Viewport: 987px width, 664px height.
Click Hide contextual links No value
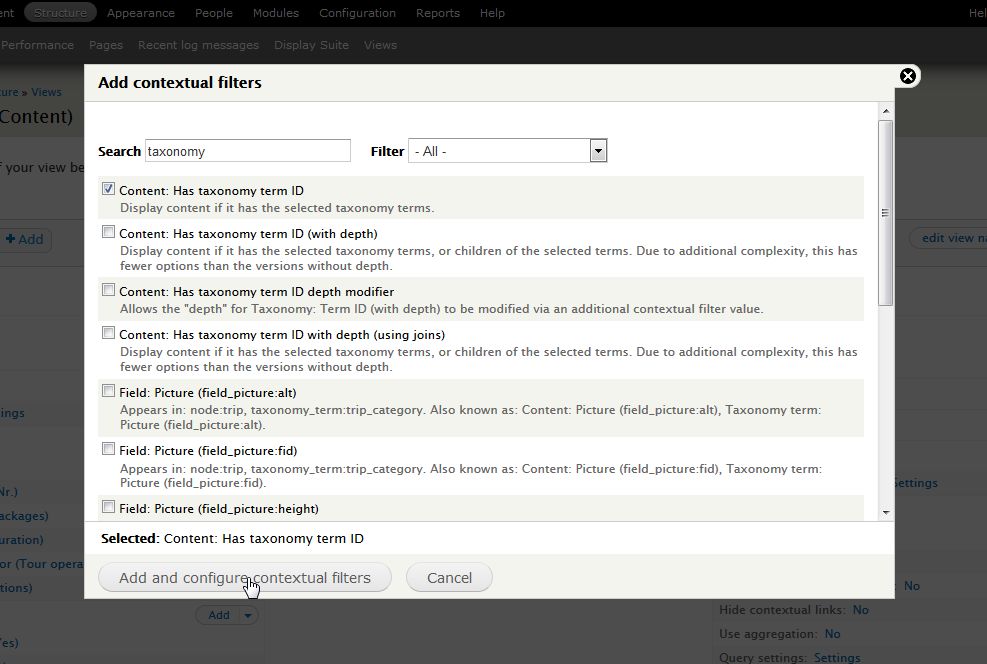click(860, 609)
